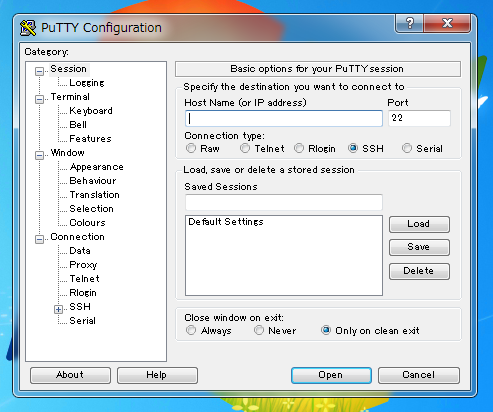The height and width of the screenshot is (412, 493).
Task: Click the About button
Action: point(70,375)
